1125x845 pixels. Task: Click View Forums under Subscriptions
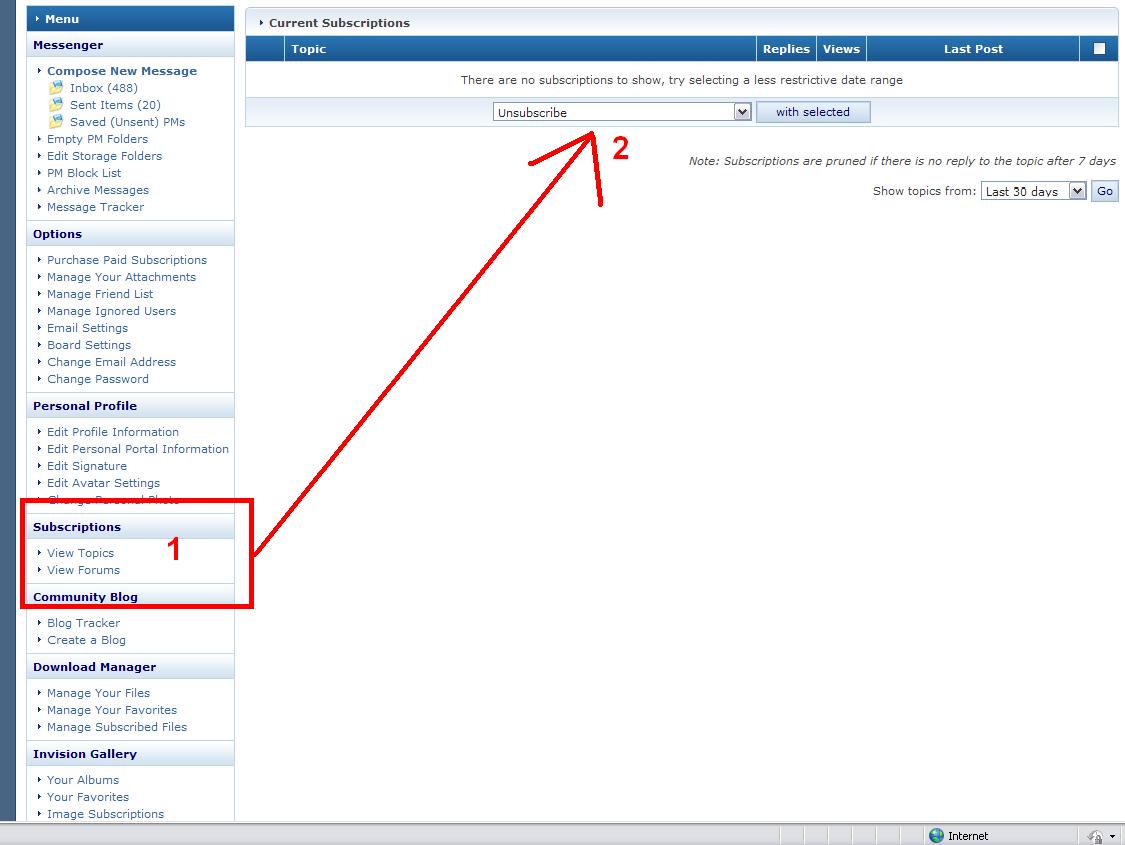pos(83,570)
